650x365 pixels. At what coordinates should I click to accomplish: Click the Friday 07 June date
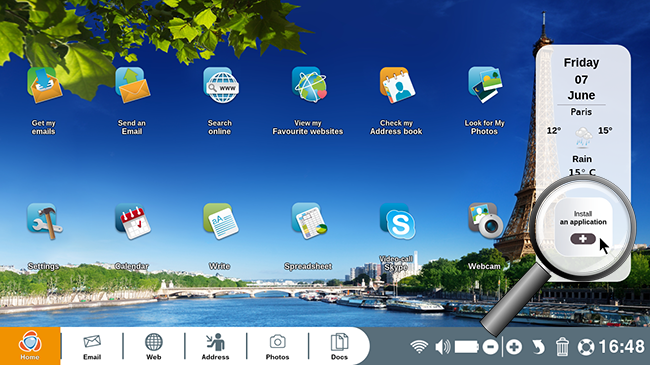point(581,79)
